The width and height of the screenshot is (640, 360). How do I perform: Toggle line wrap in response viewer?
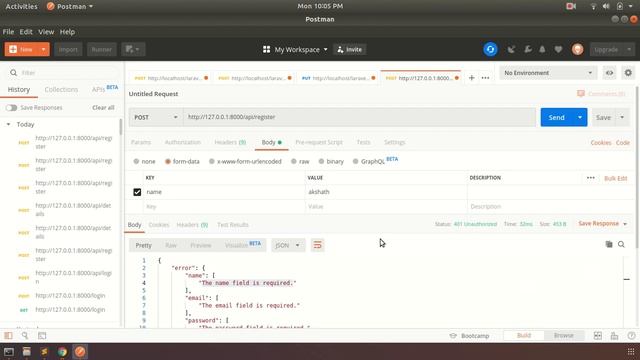pyautogui.click(x=317, y=245)
